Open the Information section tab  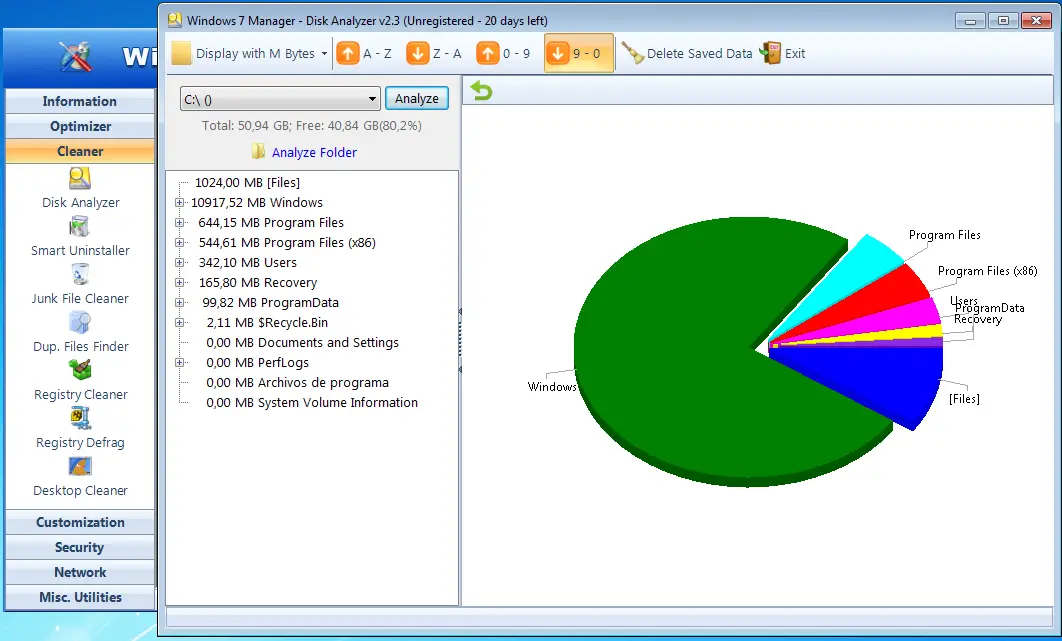pyautogui.click(x=80, y=101)
